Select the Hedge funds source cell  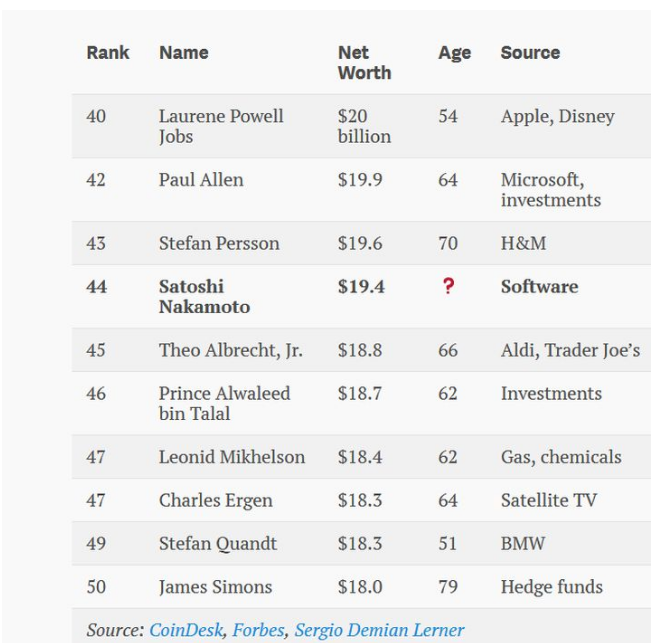[552, 587]
